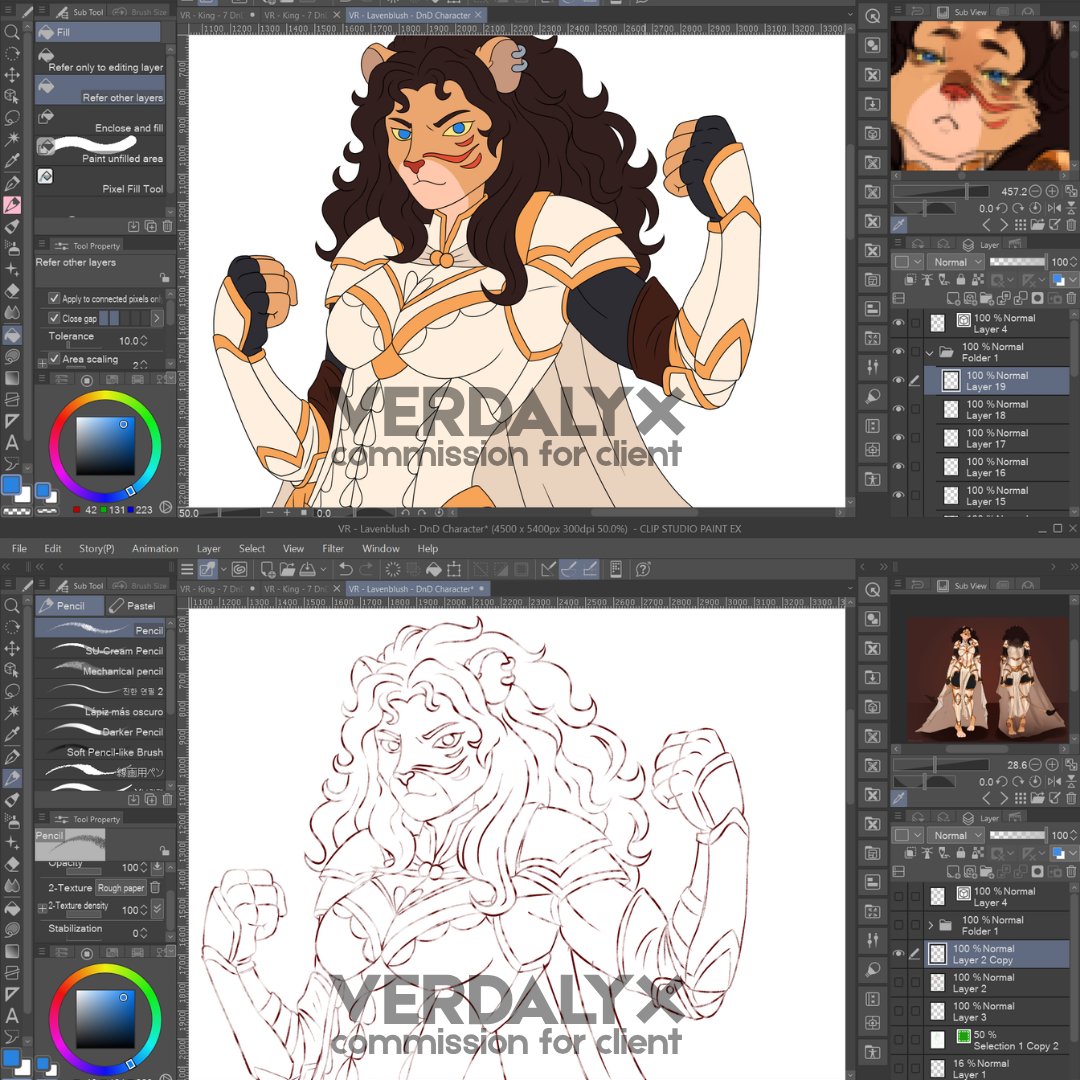Choose the Darker Pencil sub tool
1080x1080 pixels.
102,732
